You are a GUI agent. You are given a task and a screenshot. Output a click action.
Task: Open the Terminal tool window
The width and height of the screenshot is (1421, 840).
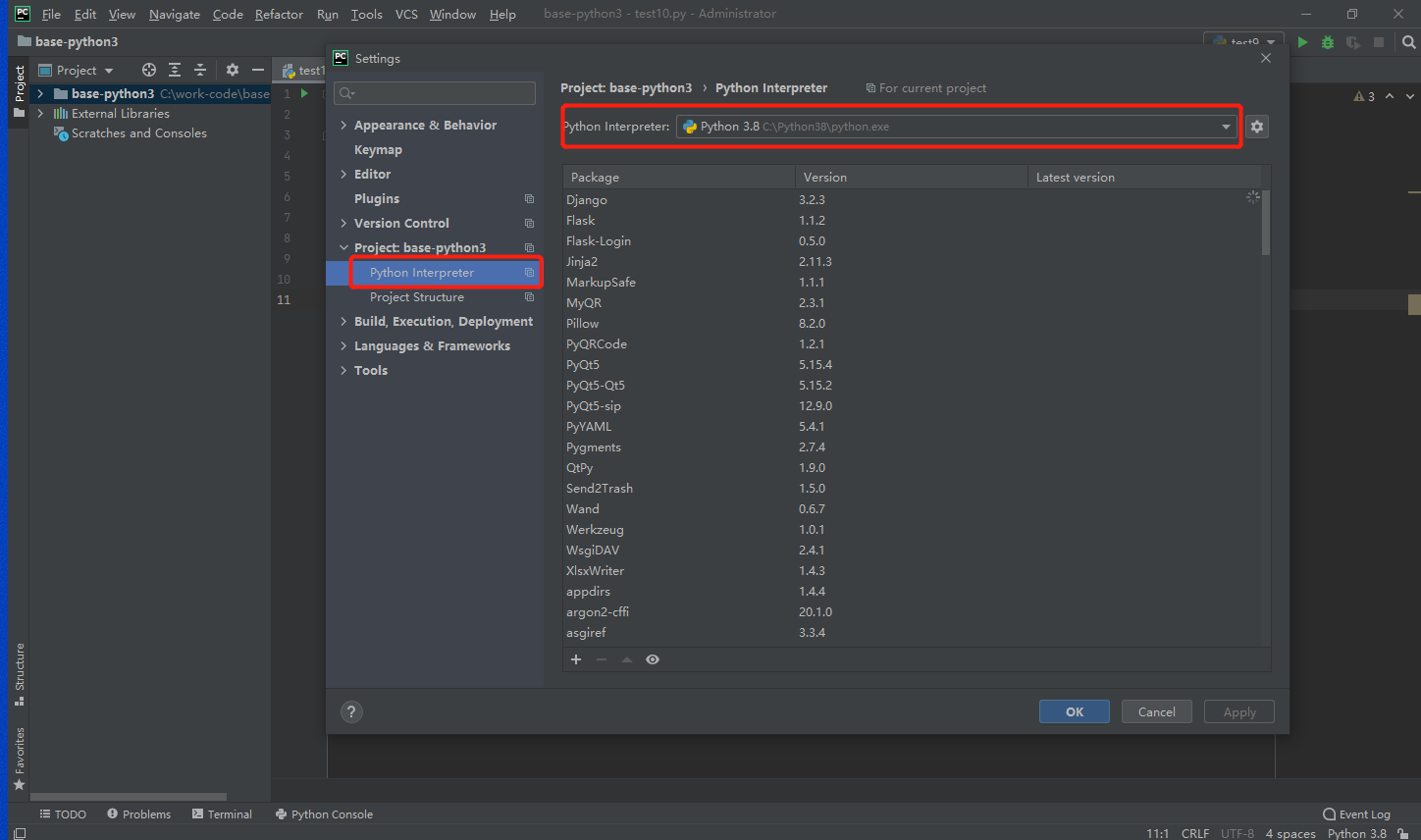point(222,814)
